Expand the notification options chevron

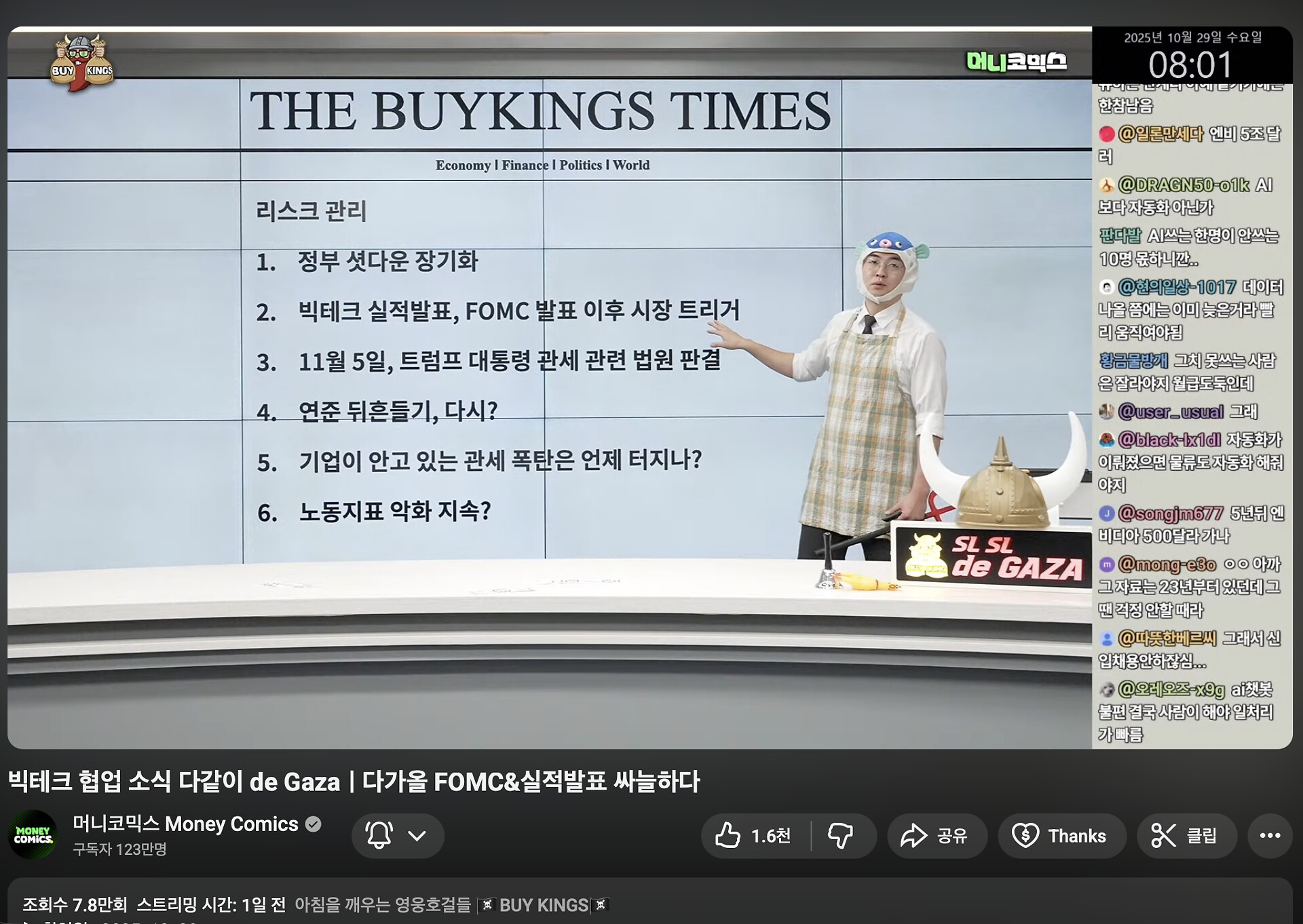click(417, 835)
